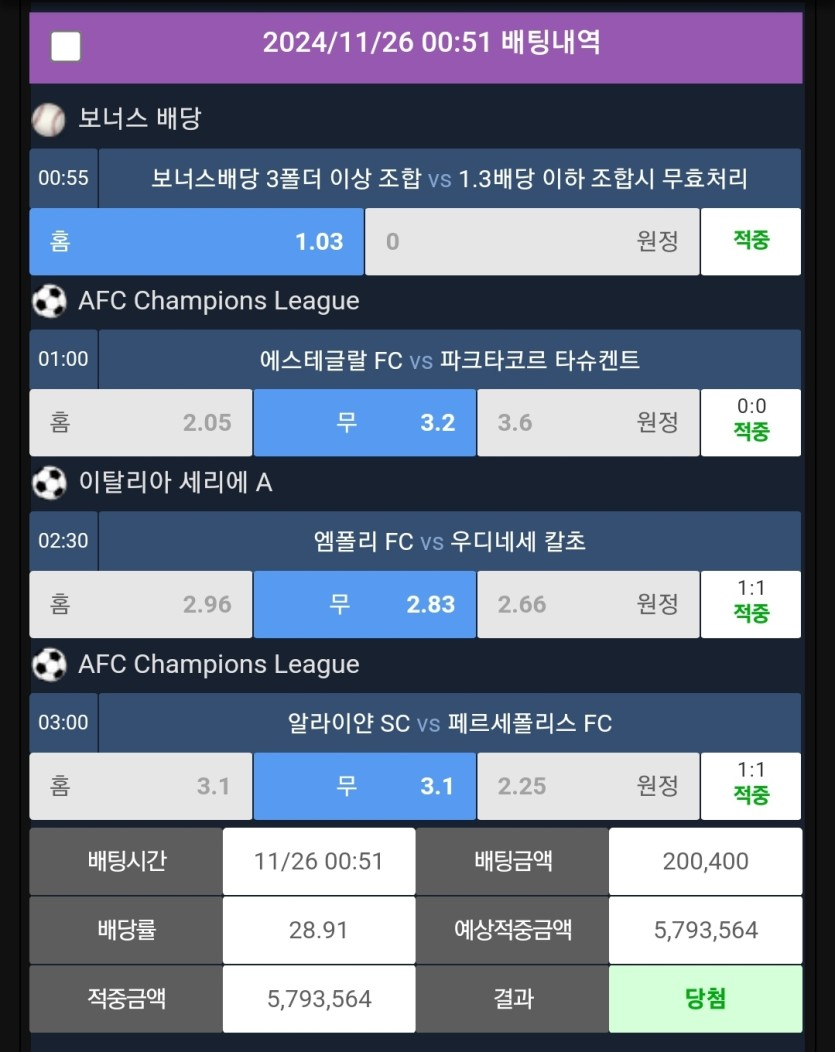Choose 홈 2.05 for 에스테글랄 FC
The image size is (835, 1052).
point(141,423)
